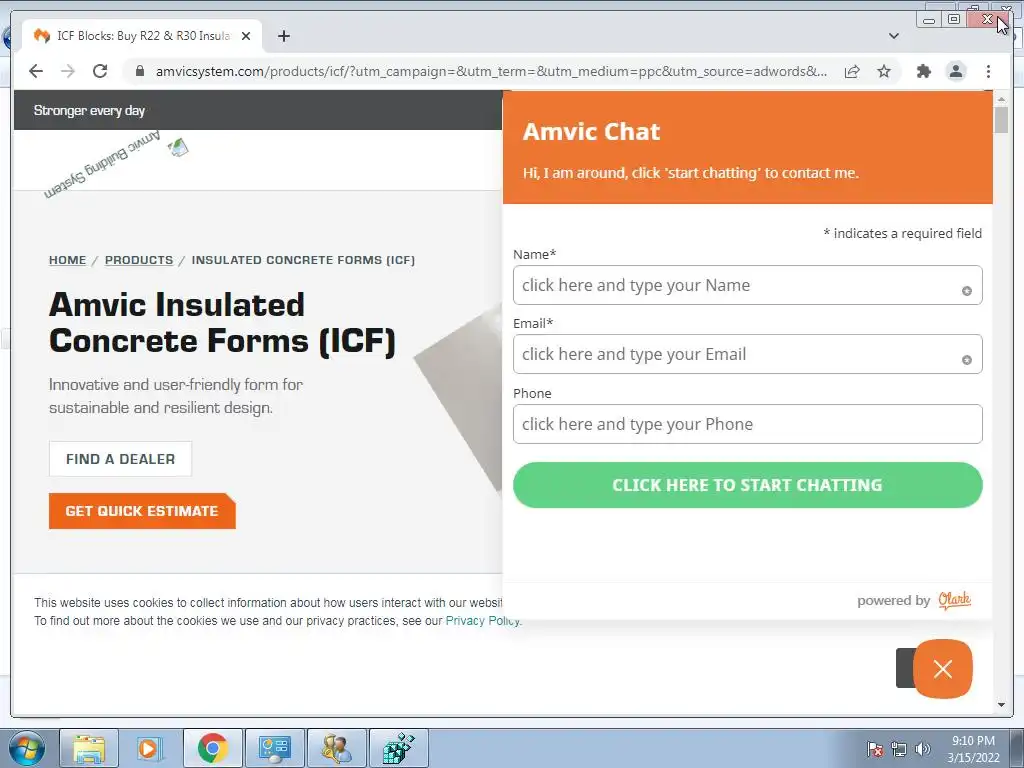Open the Chrome extensions puzzle icon
This screenshot has width=1024, height=768.
click(923, 71)
